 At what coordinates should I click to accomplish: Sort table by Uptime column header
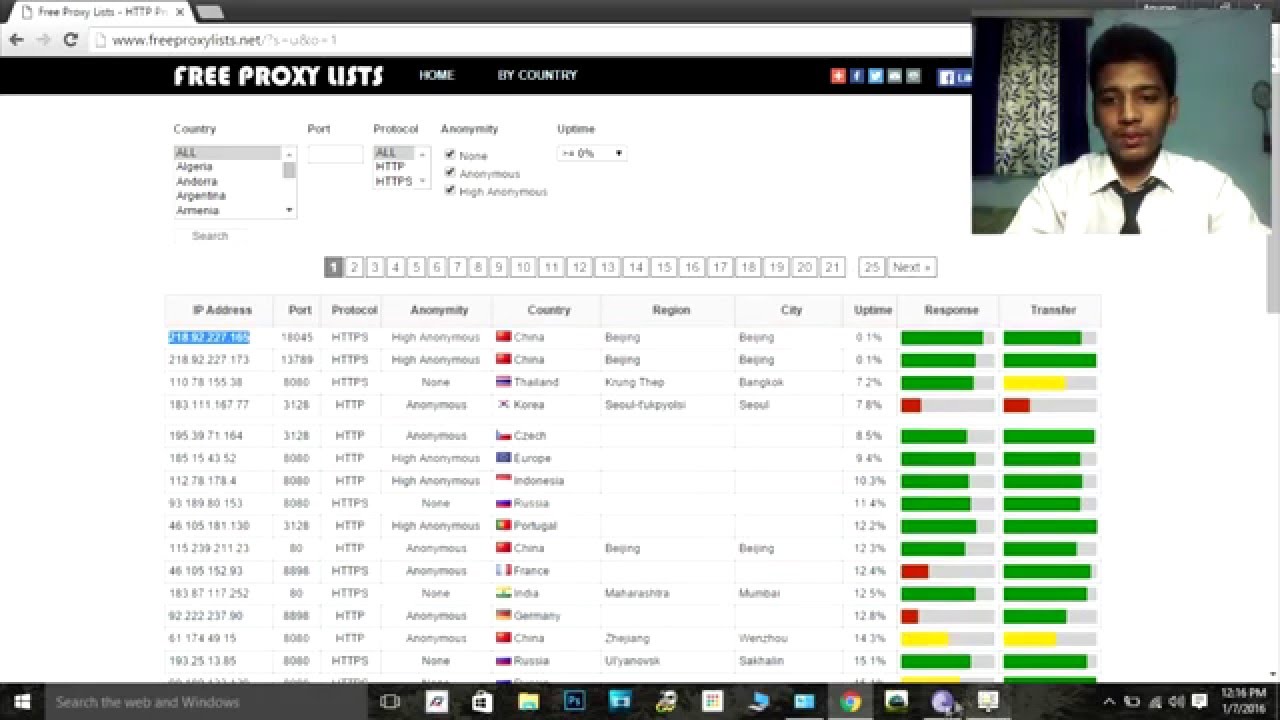pos(873,310)
